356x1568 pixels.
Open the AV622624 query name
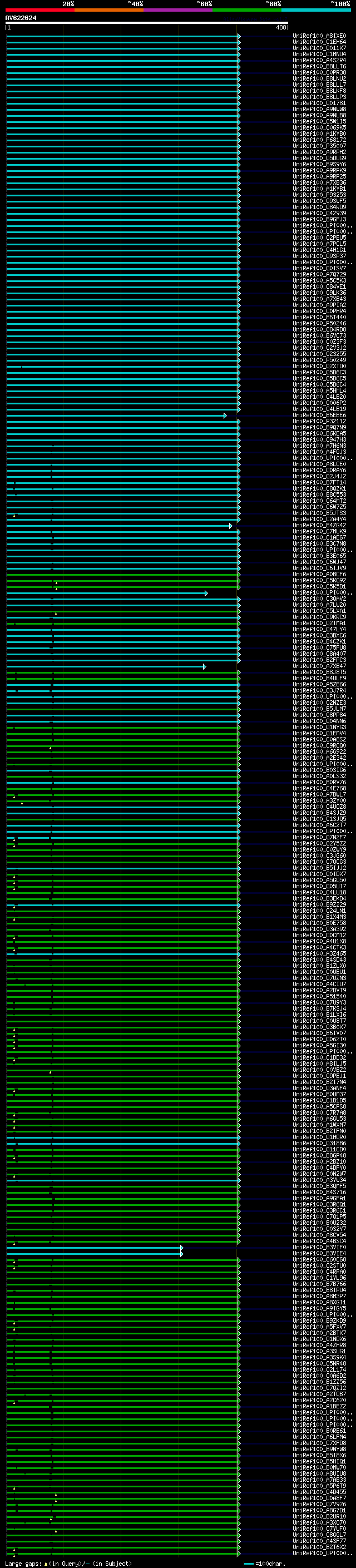coord(21,18)
